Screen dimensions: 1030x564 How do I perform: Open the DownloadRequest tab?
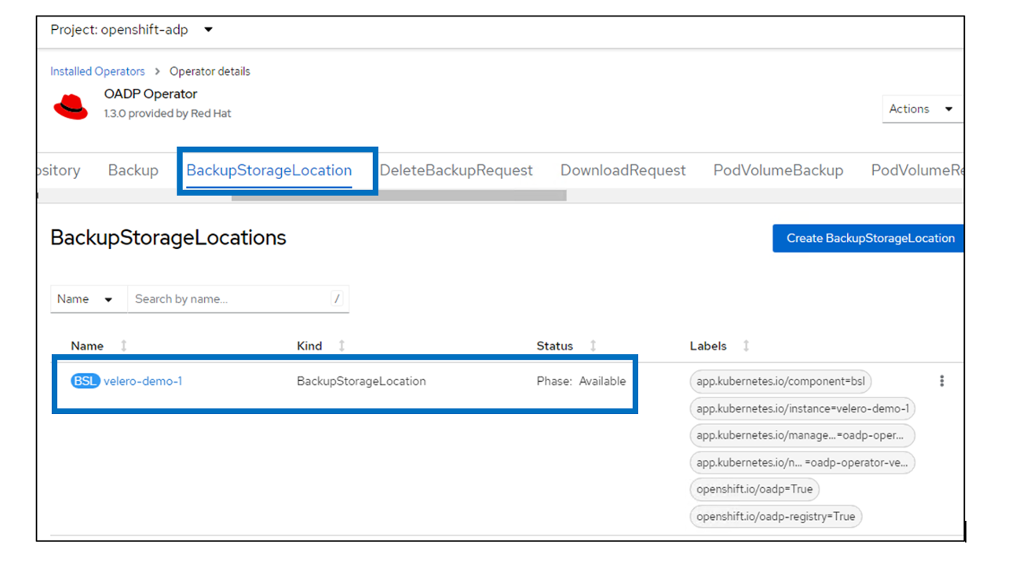pyautogui.click(x=623, y=170)
